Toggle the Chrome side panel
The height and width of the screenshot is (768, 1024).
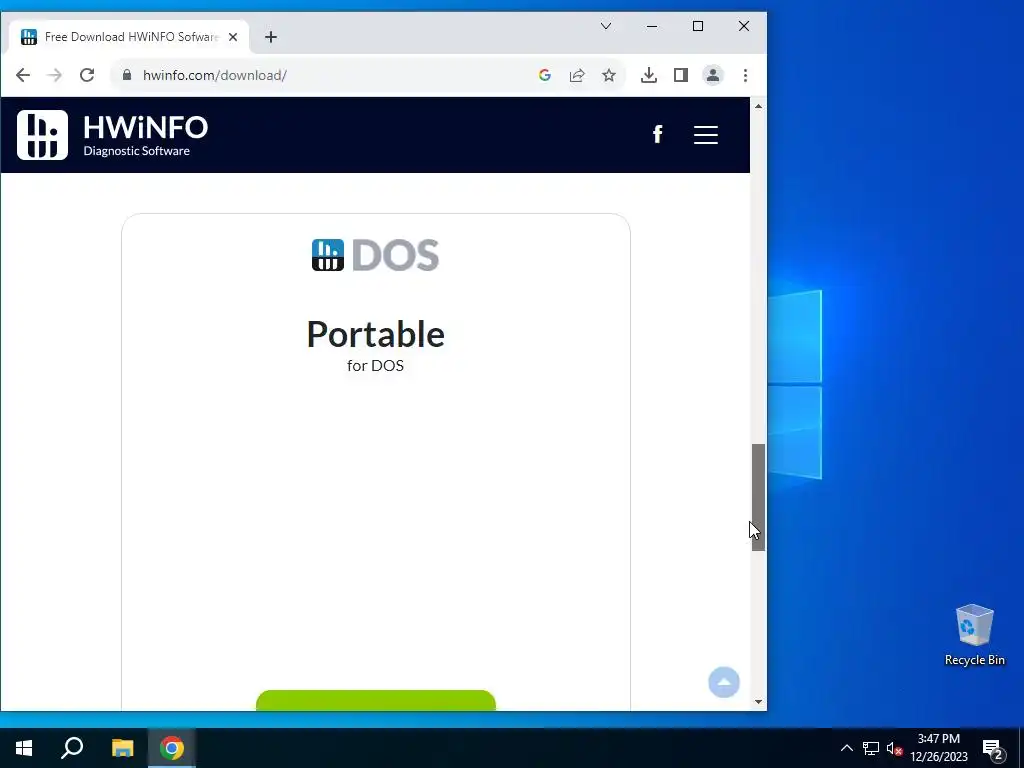coord(680,75)
